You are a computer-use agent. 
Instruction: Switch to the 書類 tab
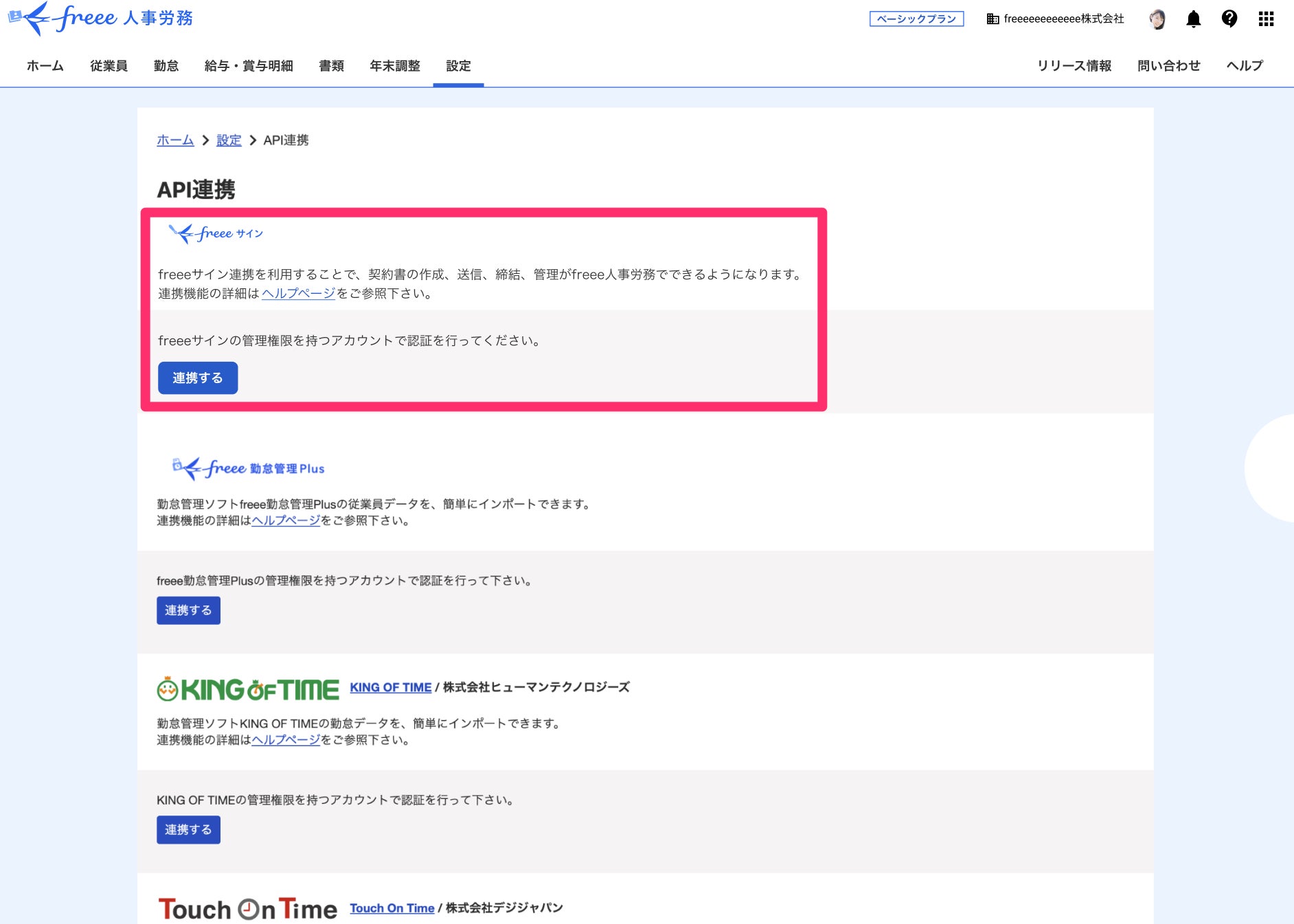tap(332, 66)
